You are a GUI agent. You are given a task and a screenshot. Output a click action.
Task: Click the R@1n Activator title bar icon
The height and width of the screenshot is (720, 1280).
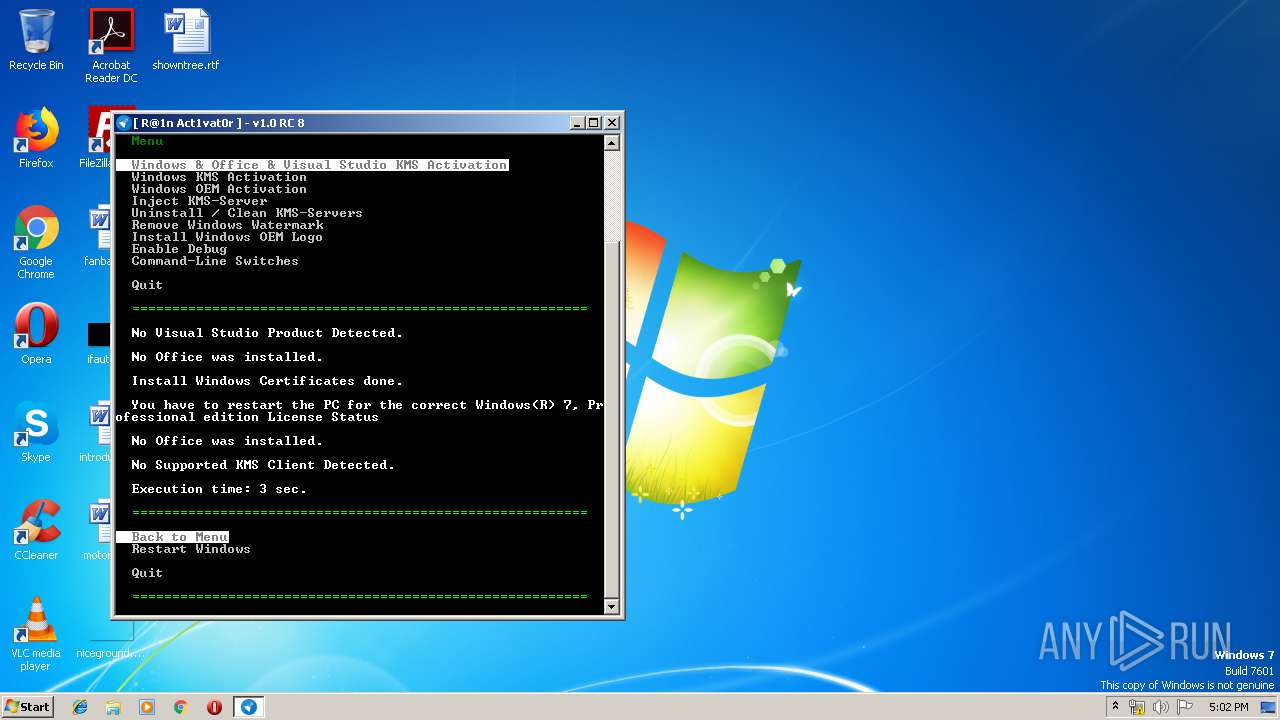tap(123, 123)
